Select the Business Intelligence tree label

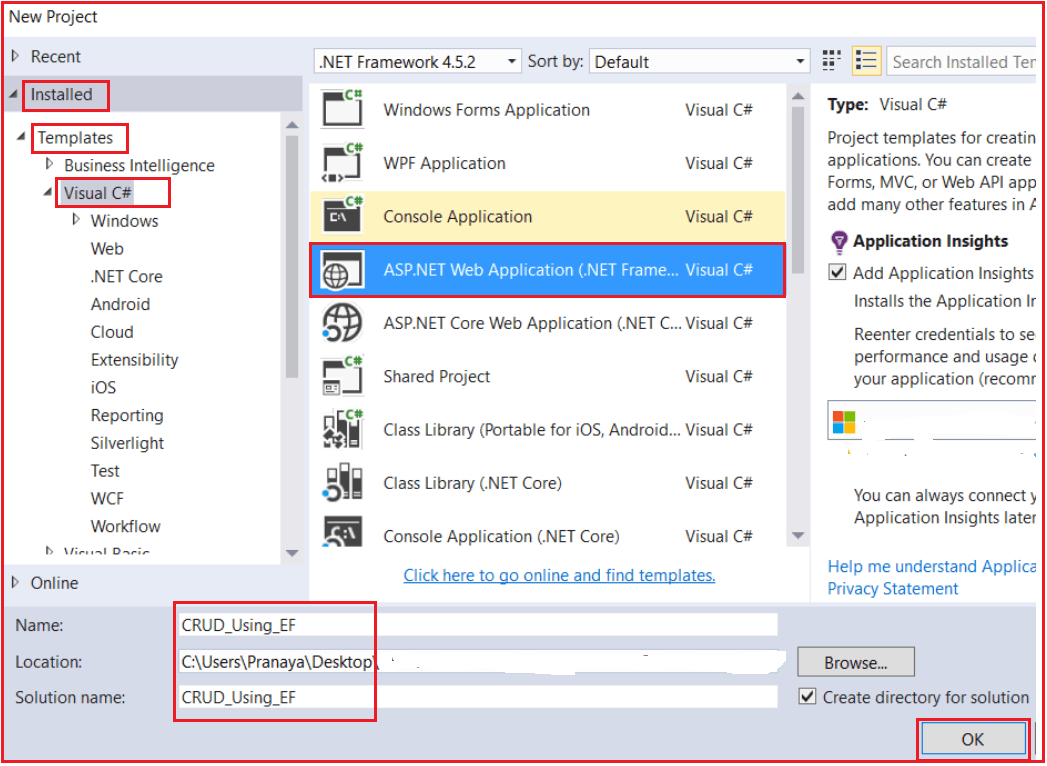pyautogui.click(x=139, y=165)
